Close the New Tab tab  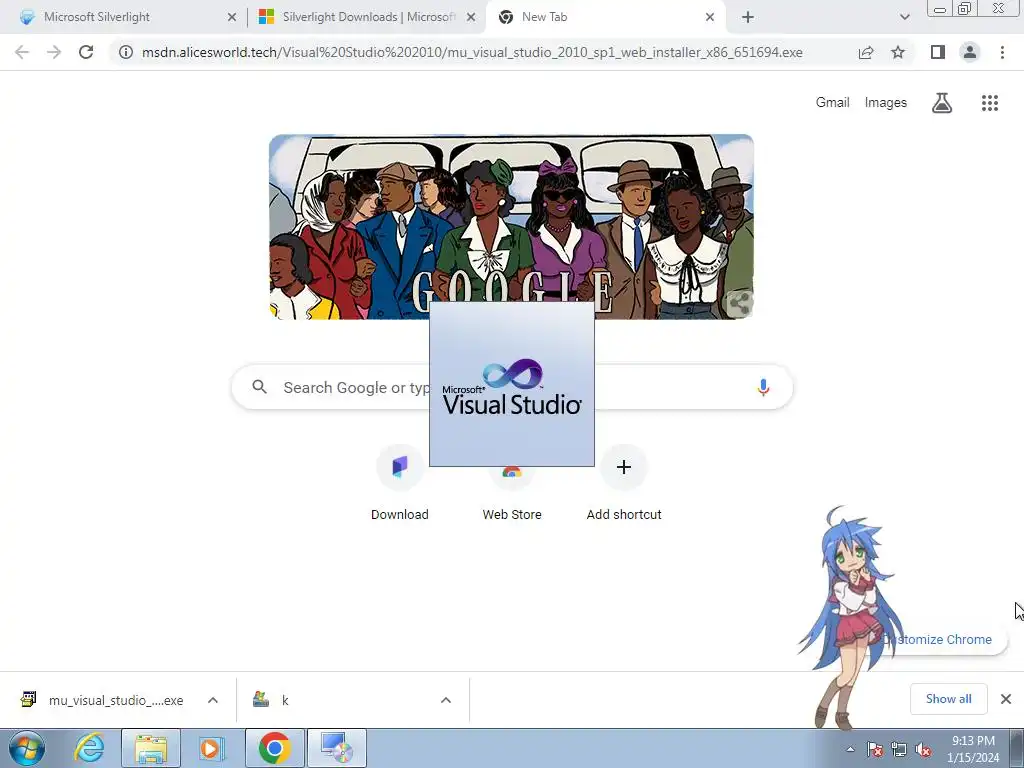(710, 17)
